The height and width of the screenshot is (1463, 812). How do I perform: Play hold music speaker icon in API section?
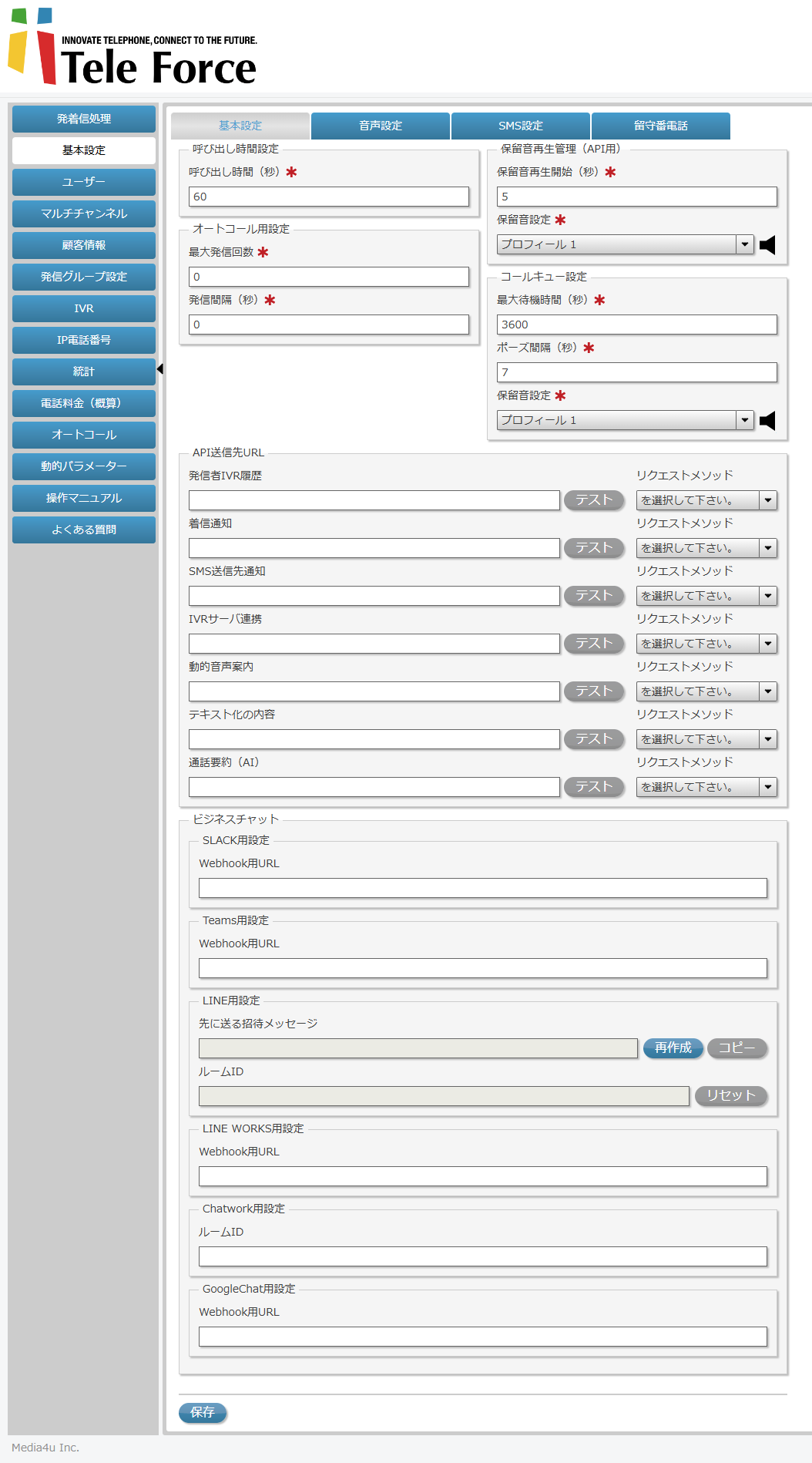pos(767,245)
